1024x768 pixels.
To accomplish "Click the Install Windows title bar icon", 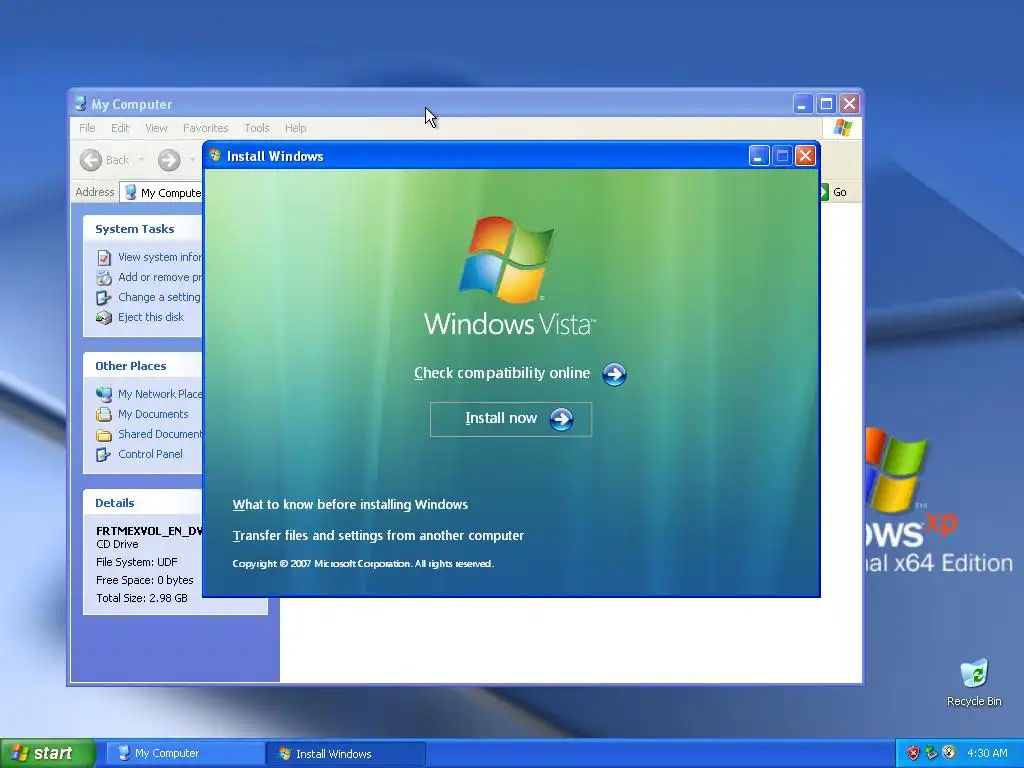I will (215, 155).
